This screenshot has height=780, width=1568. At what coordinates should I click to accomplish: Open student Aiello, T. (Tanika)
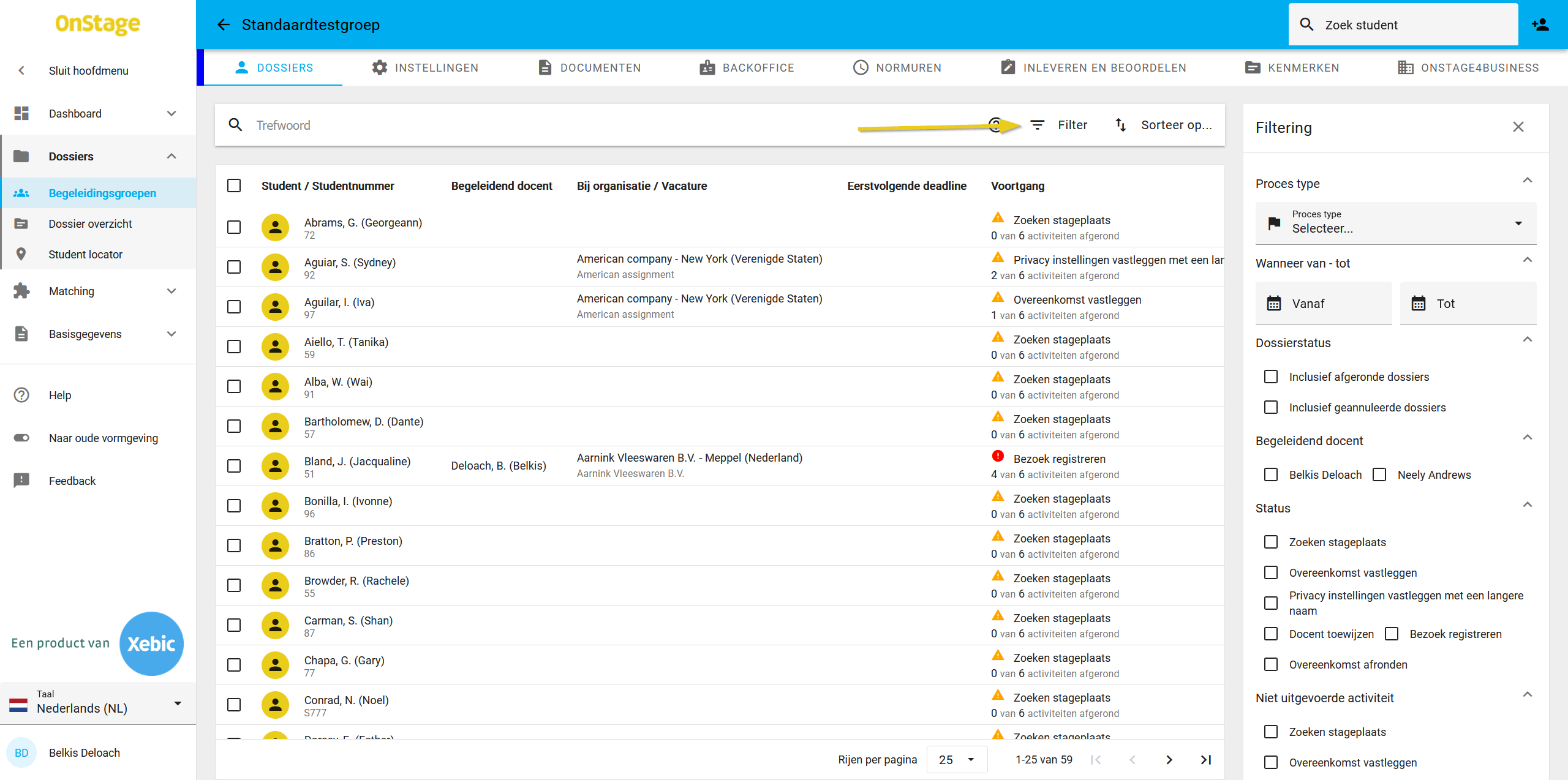346,342
